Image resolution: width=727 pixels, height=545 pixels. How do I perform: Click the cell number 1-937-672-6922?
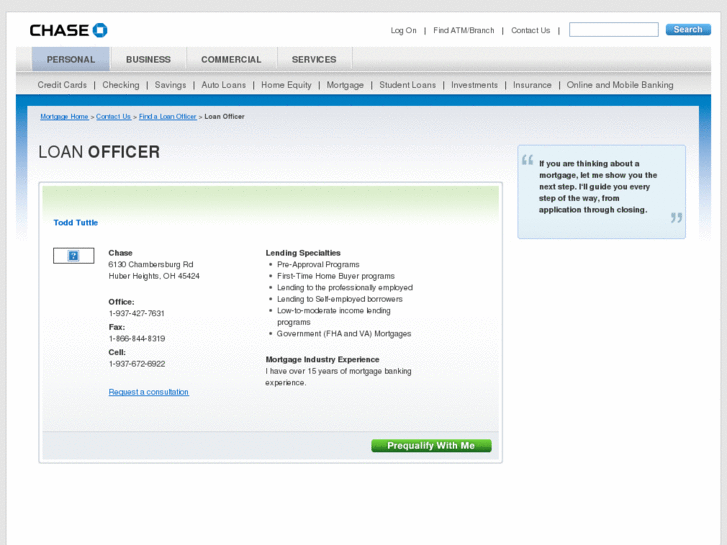[x=137, y=364]
